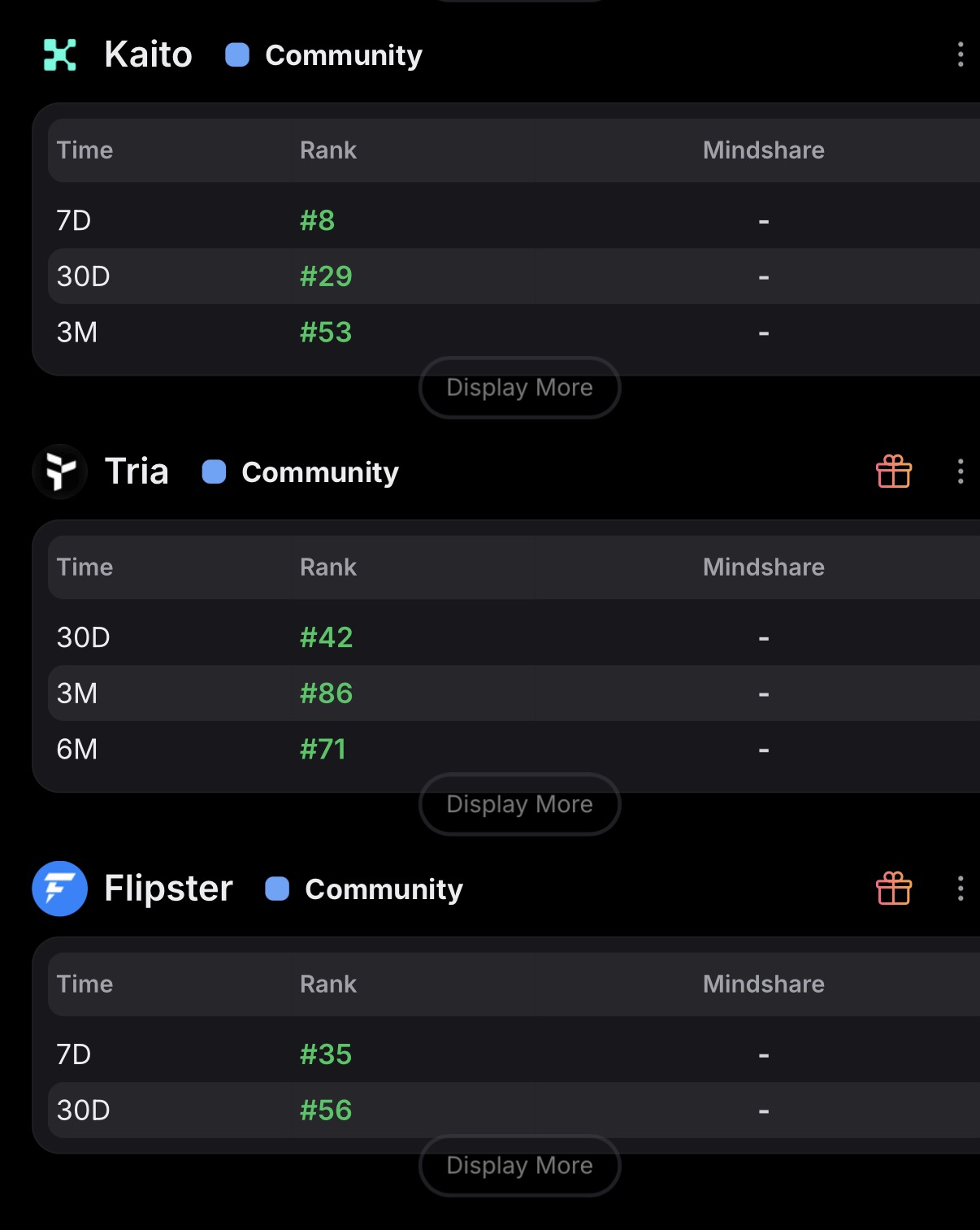Screen dimensions: 980x1230
Task: Open the gift rewards icon for Tria
Action: point(894,472)
